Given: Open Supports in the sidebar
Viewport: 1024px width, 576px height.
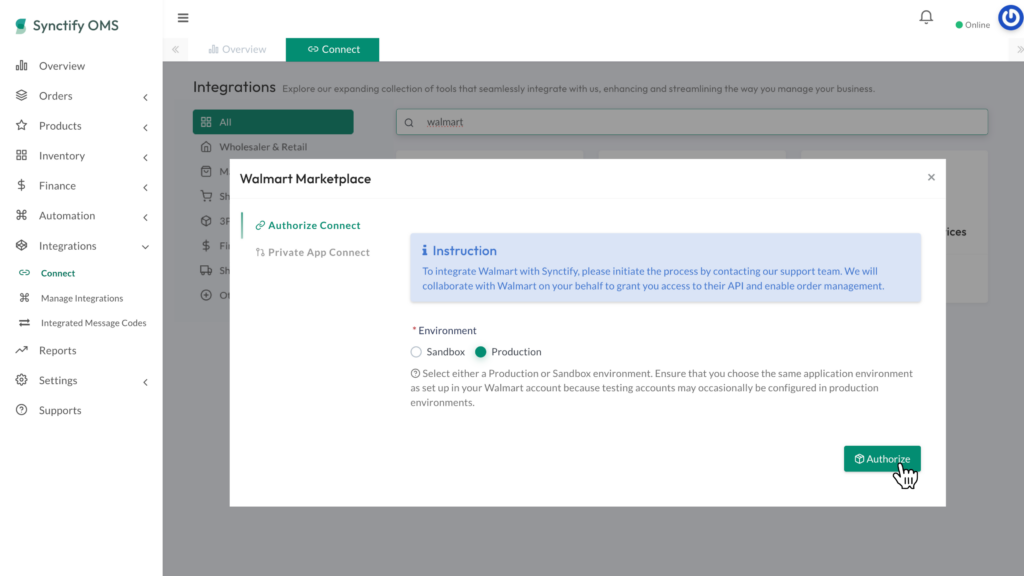Looking at the screenshot, I should 60,410.
